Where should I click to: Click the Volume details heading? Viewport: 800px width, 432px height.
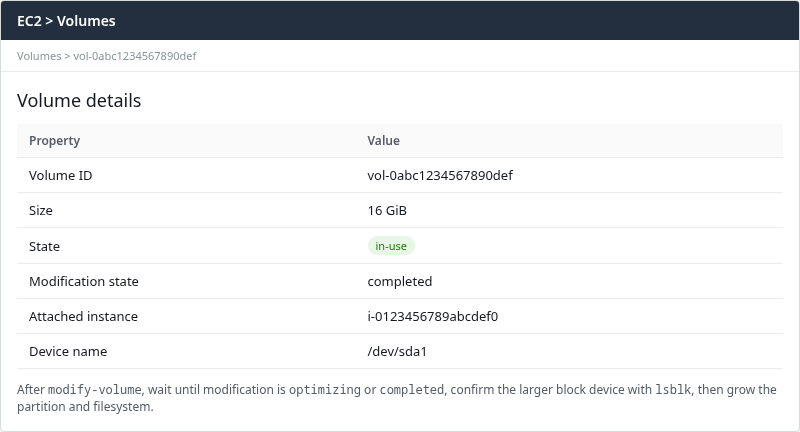tap(79, 100)
